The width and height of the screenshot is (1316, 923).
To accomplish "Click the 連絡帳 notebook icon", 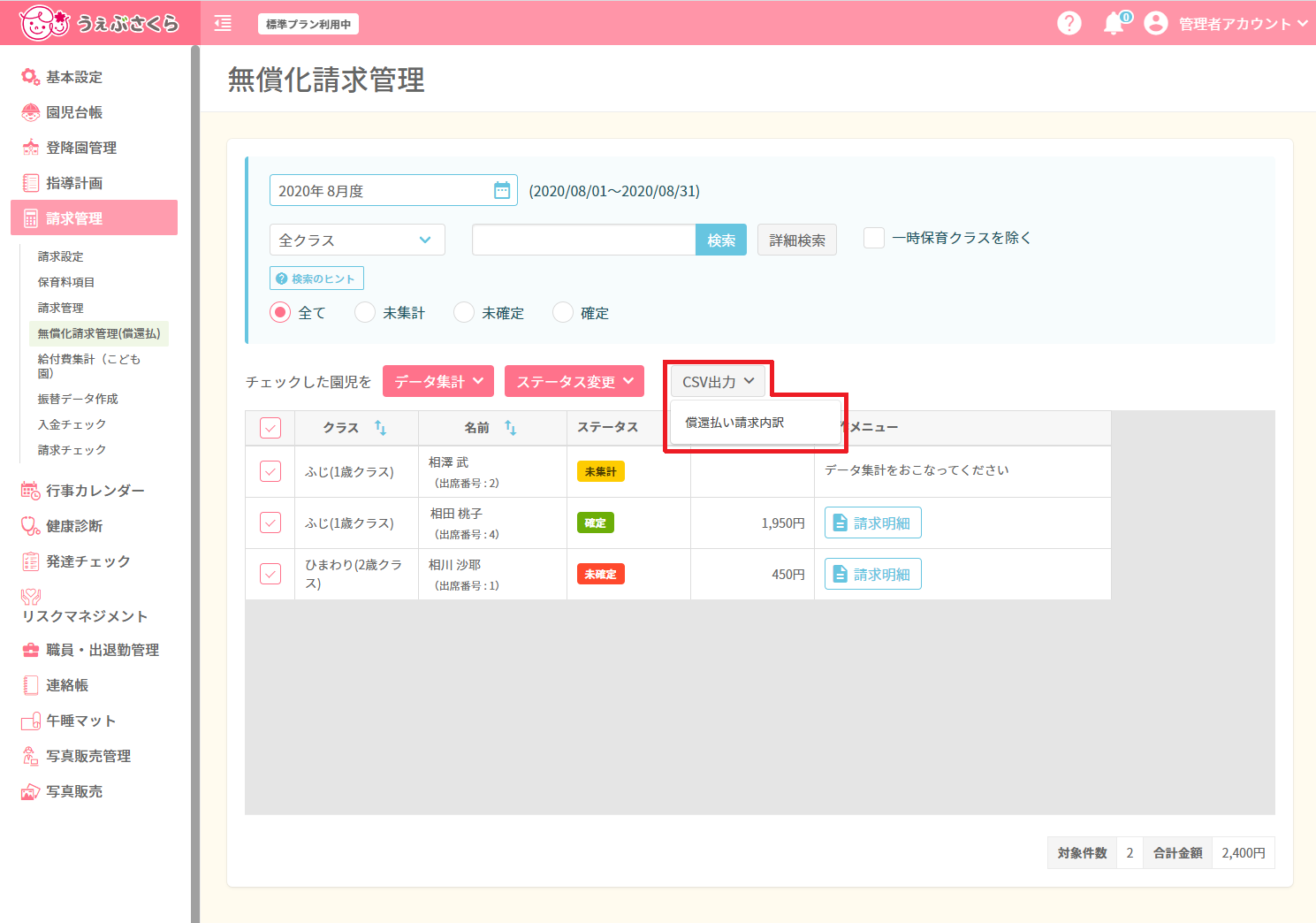I will (x=31, y=685).
